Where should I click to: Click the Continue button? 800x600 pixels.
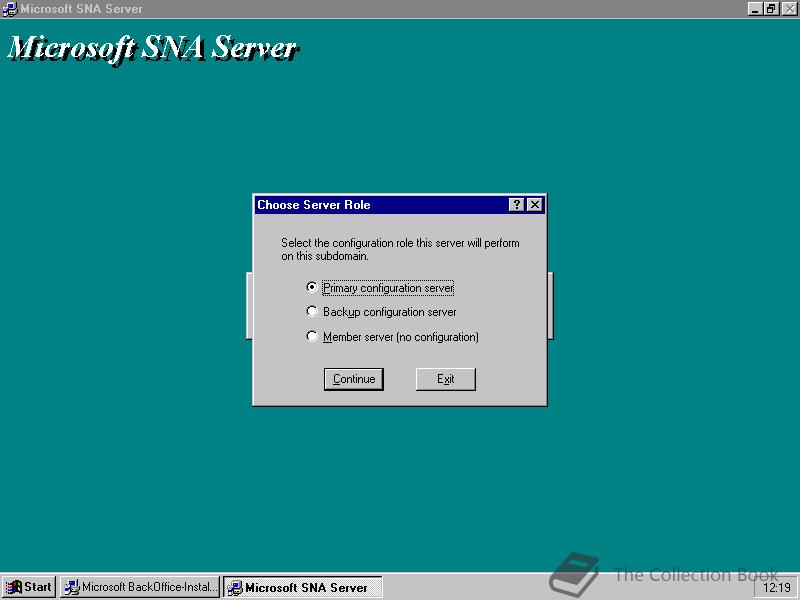coord(354,379)
